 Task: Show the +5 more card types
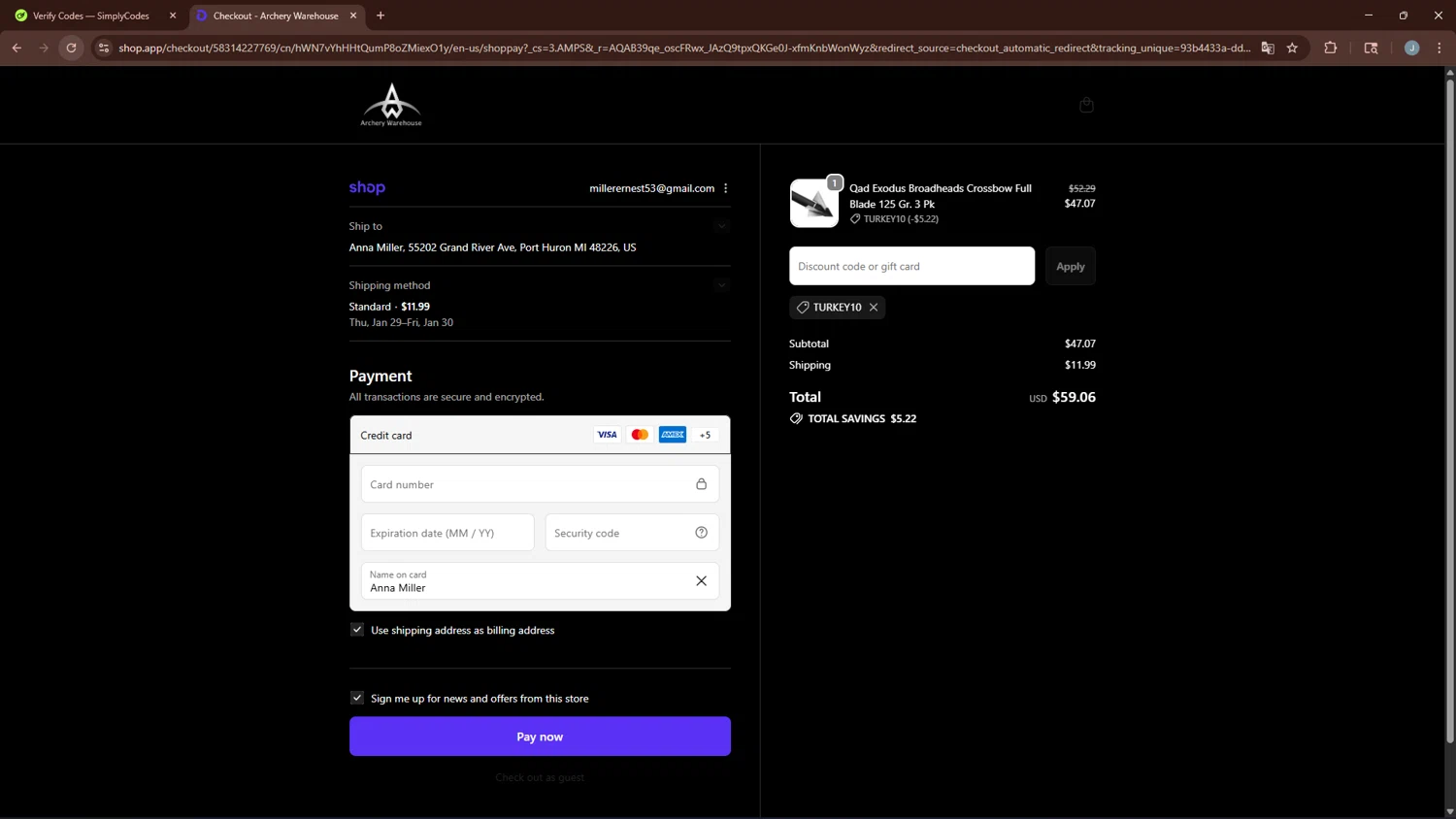pyautogui.click(x=706, y=435)
